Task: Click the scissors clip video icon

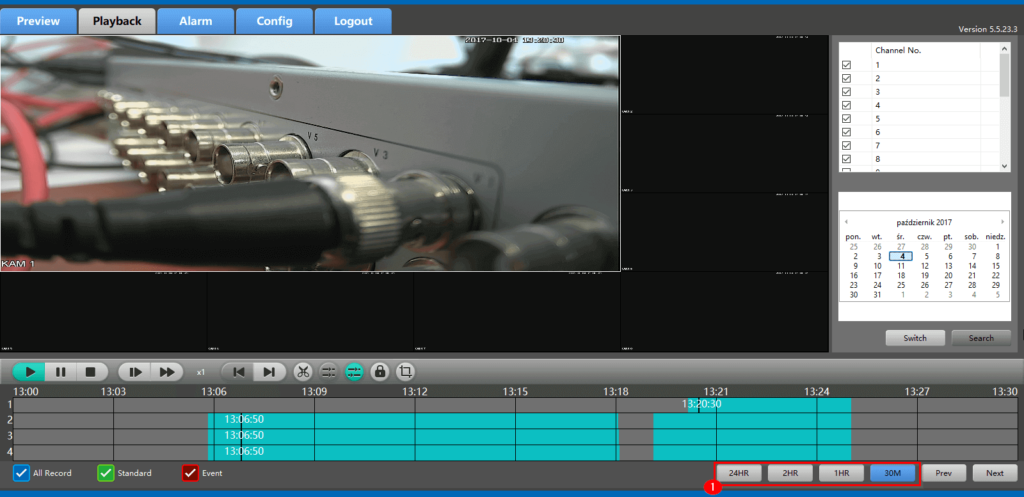Action: click(304, 371)
